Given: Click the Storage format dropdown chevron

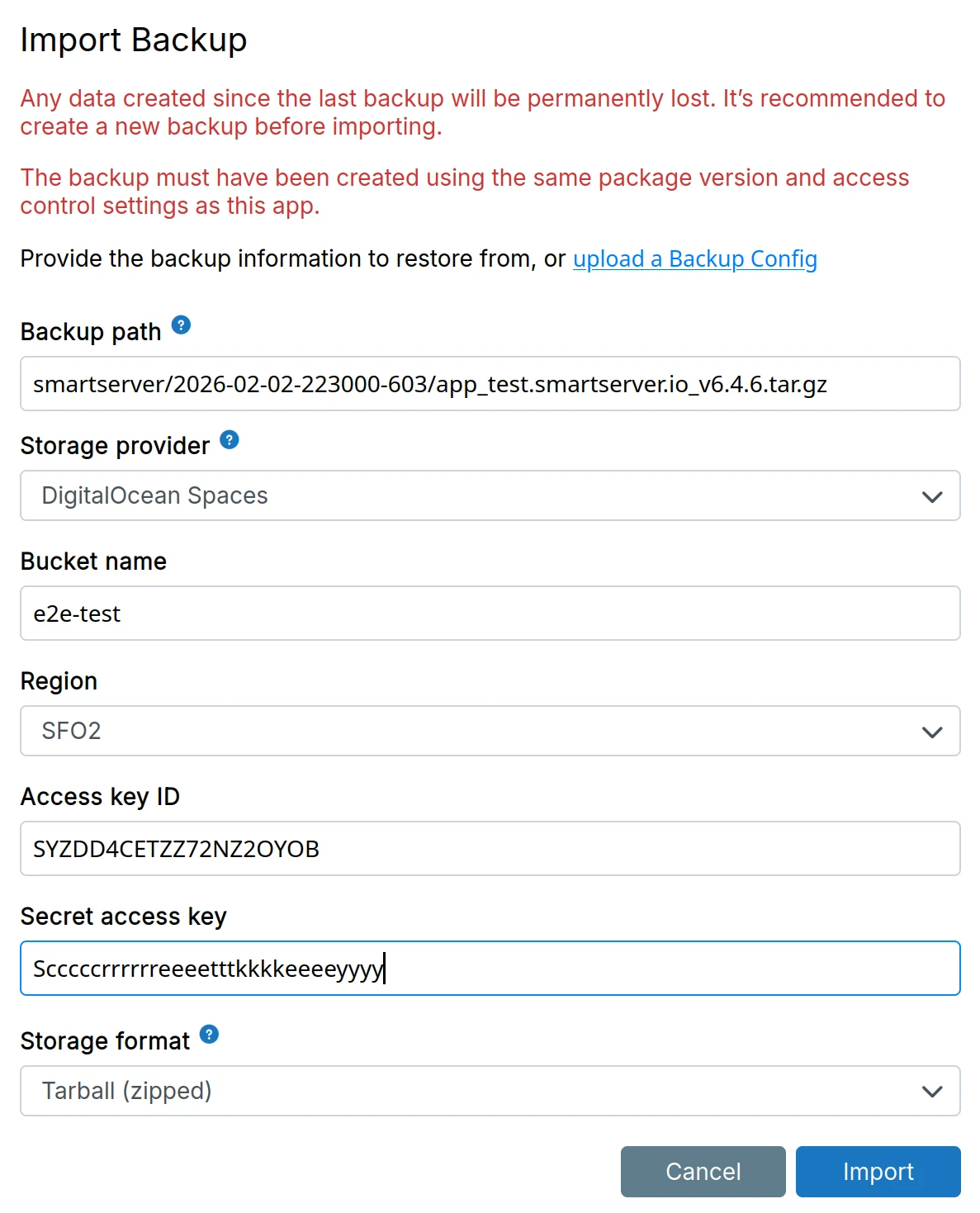Looking at the screenshot, I should (931, 1091).
